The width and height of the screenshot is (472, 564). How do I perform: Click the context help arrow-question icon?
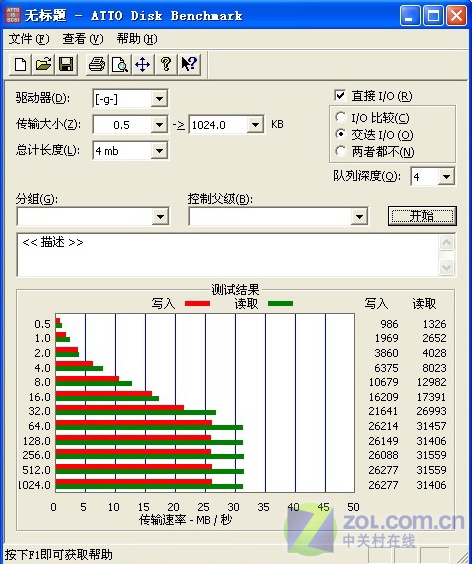click(x=189, y=65)
